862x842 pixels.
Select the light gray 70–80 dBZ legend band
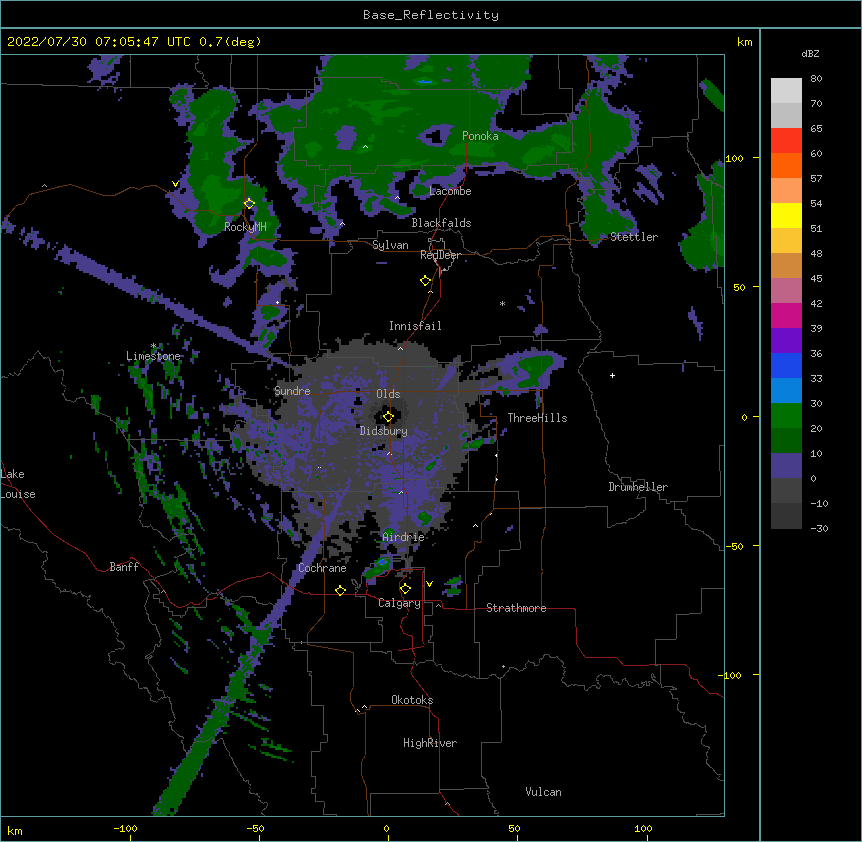[x=786, y=91]
